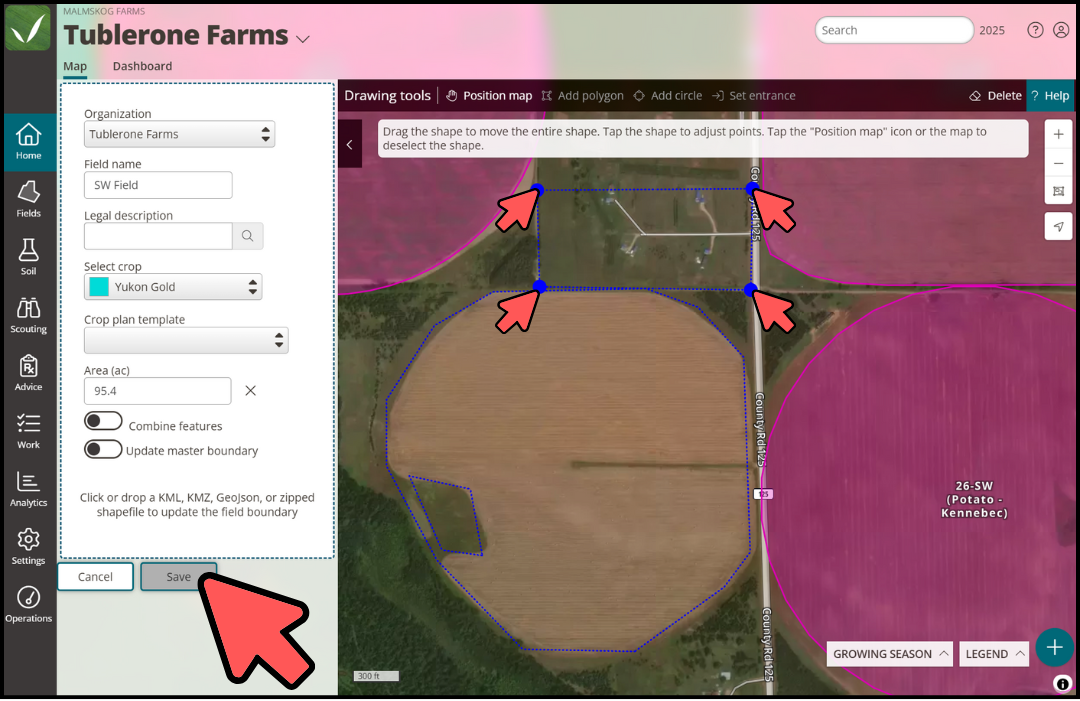Click the Field name input
Image resolution: width=1080 pixels, height=701 pixels.
coord(158,185)
